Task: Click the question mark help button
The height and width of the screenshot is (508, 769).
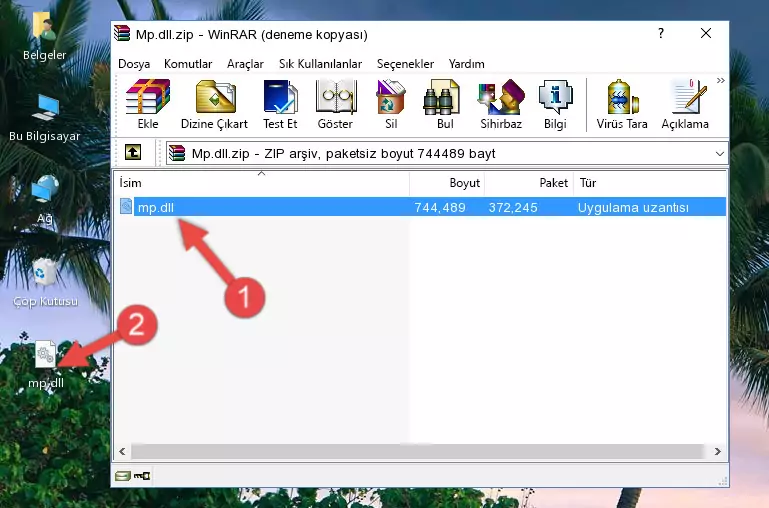Action: [661, 33]
